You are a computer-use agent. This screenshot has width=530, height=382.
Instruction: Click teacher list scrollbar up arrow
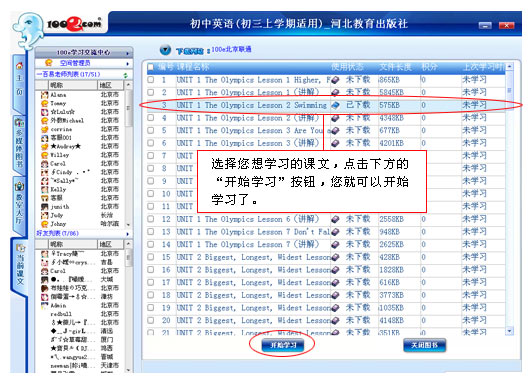[128, 85]
